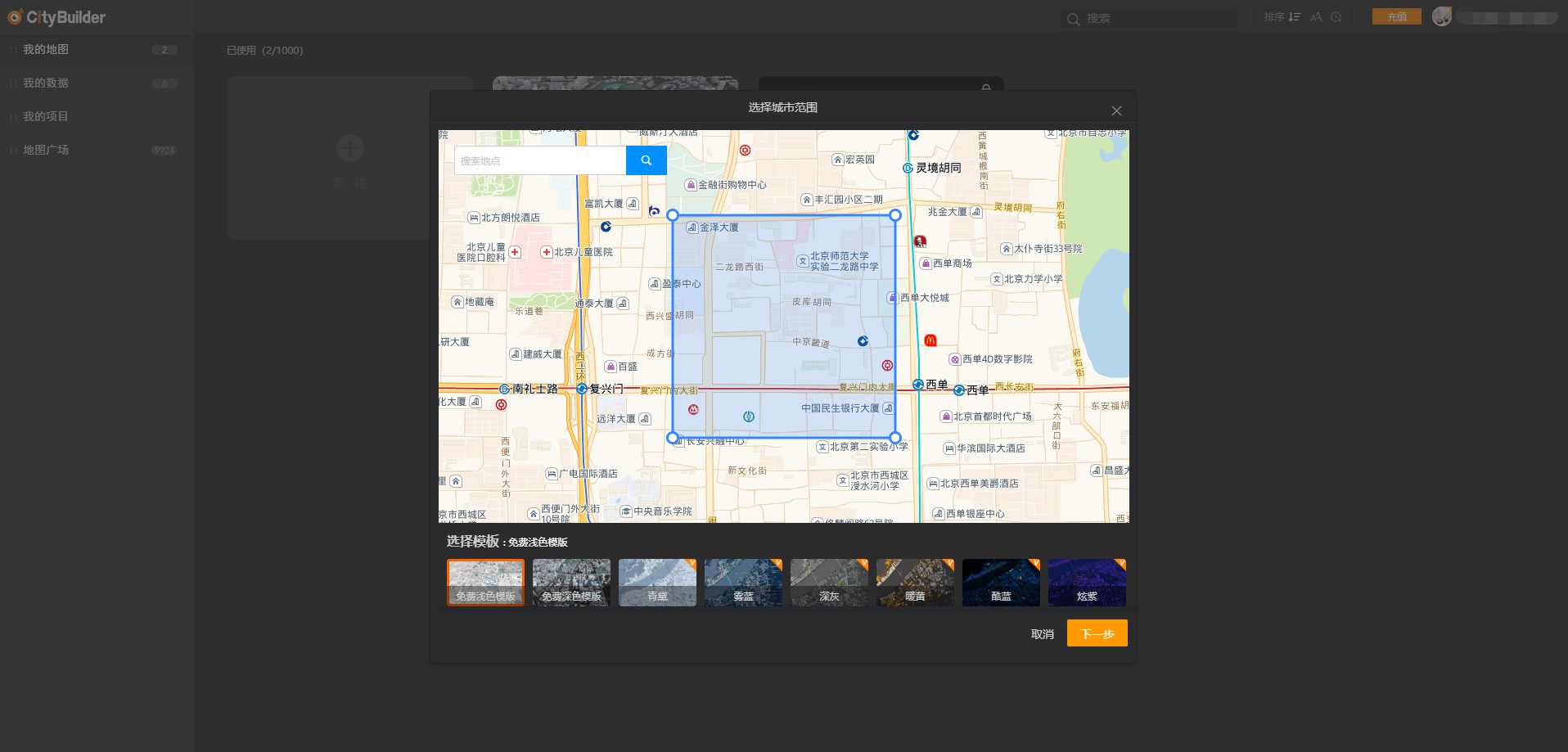This screenshot has height=752, width=1568.
Task: Click the 已使用 (2/1000) usage text
Action: click(x=264, y=51)
